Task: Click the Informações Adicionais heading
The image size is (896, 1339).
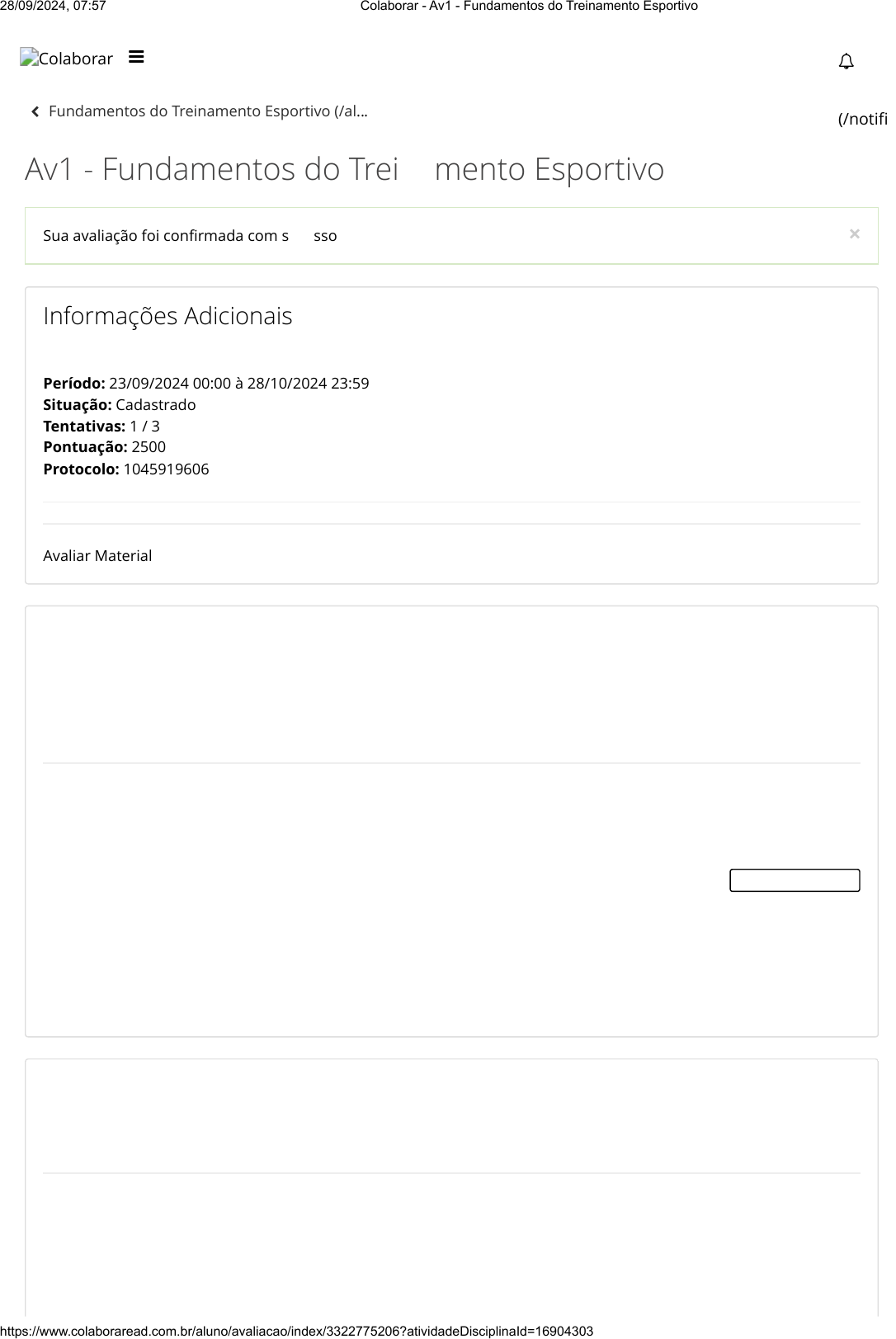Action: (x=167, y=316)
